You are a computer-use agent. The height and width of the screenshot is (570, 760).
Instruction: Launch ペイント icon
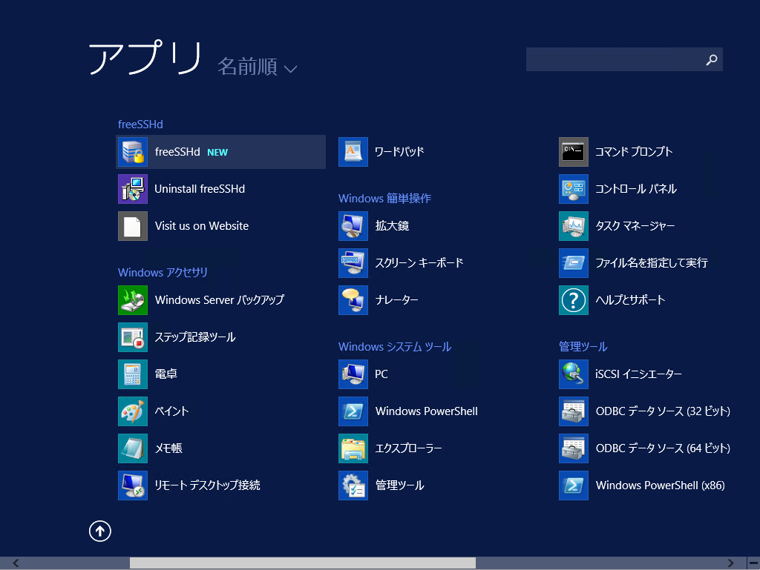pos(132,411)
